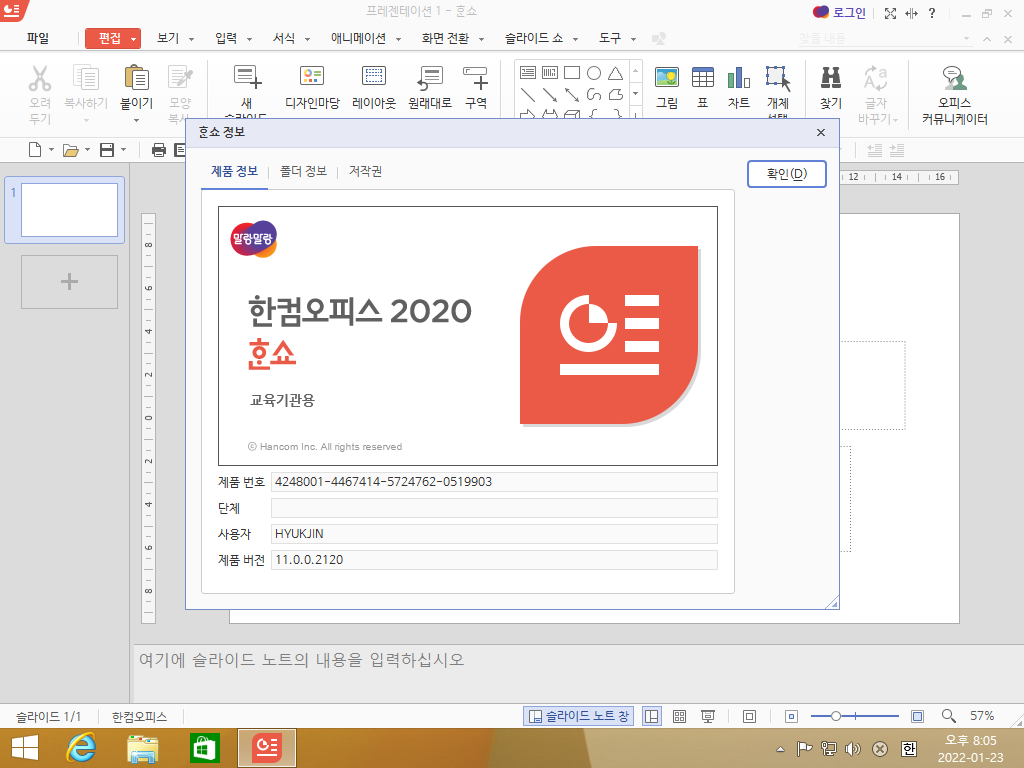
Task: Select the rectangle shape in shape gallery
Action: point(572,72)
